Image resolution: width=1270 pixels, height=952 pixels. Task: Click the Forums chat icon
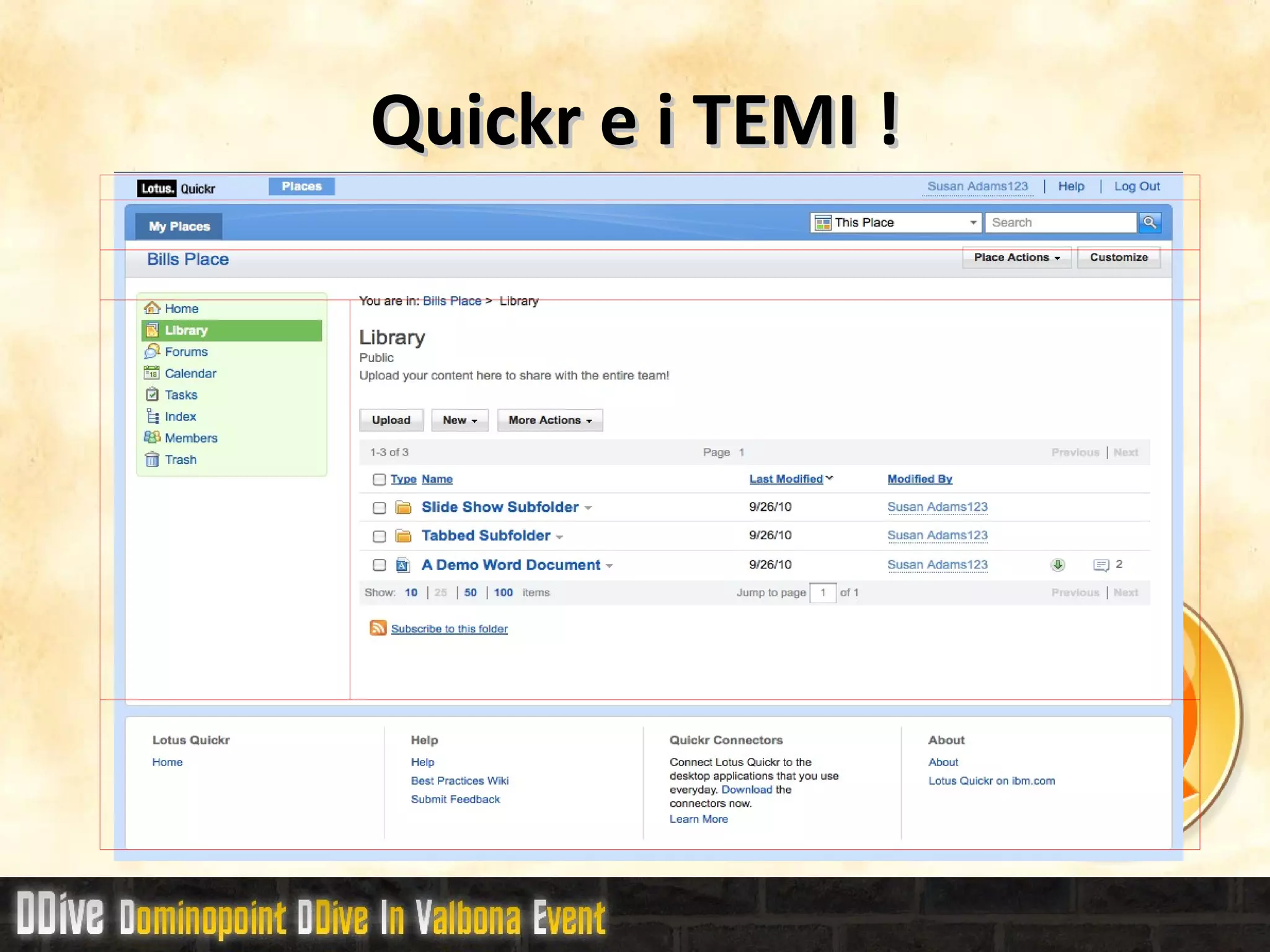tap(152, 351)
